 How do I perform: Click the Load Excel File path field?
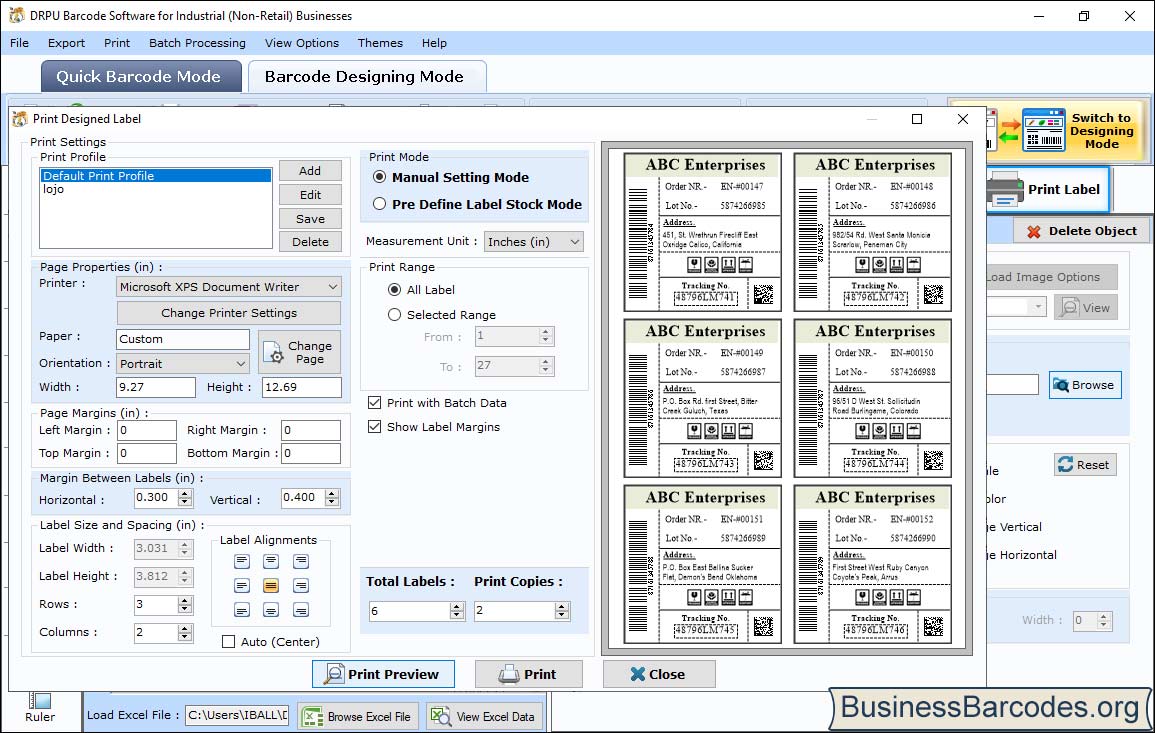[236, 715]
